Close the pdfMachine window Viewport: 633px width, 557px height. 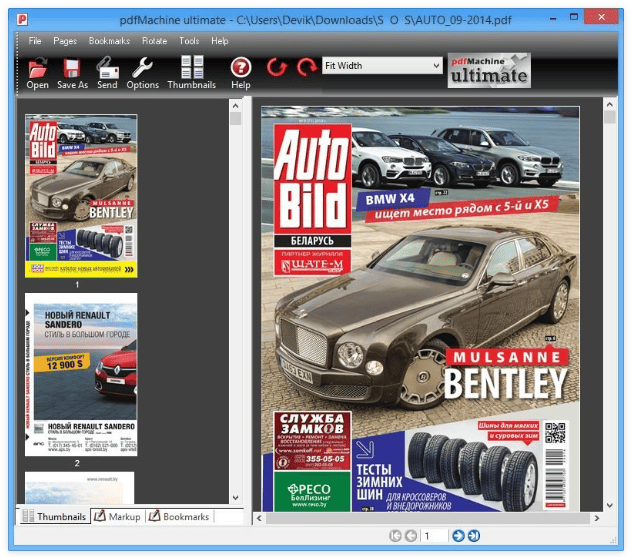(602, 17)
